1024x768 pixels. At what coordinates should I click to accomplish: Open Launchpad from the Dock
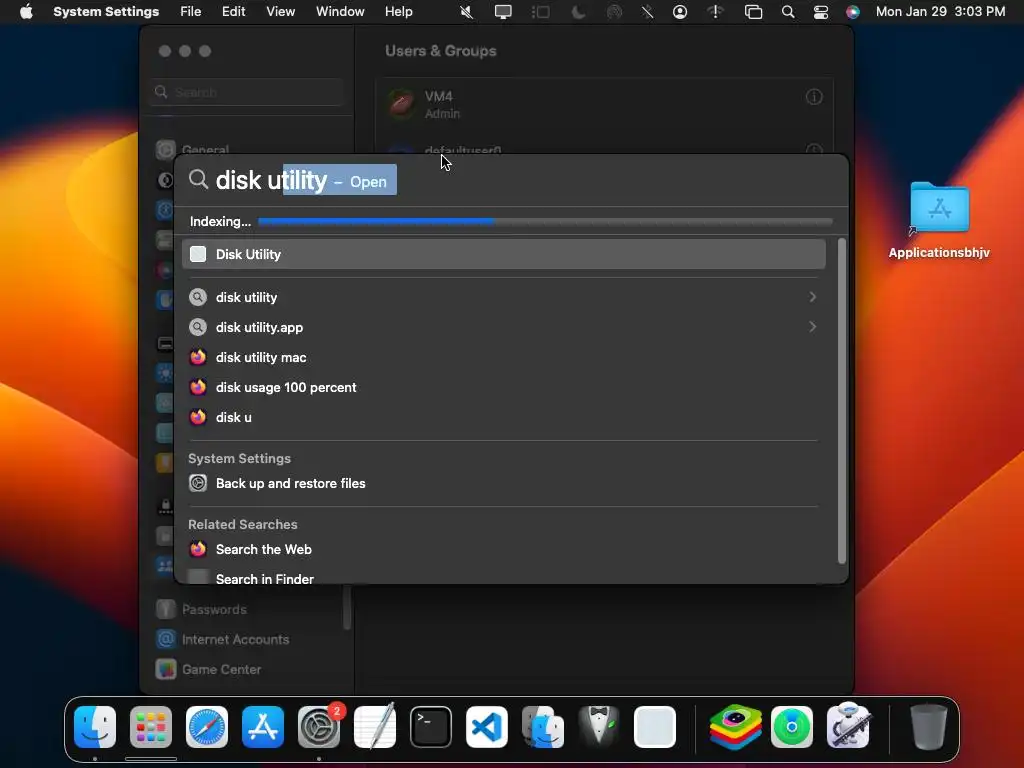point(151,726)
